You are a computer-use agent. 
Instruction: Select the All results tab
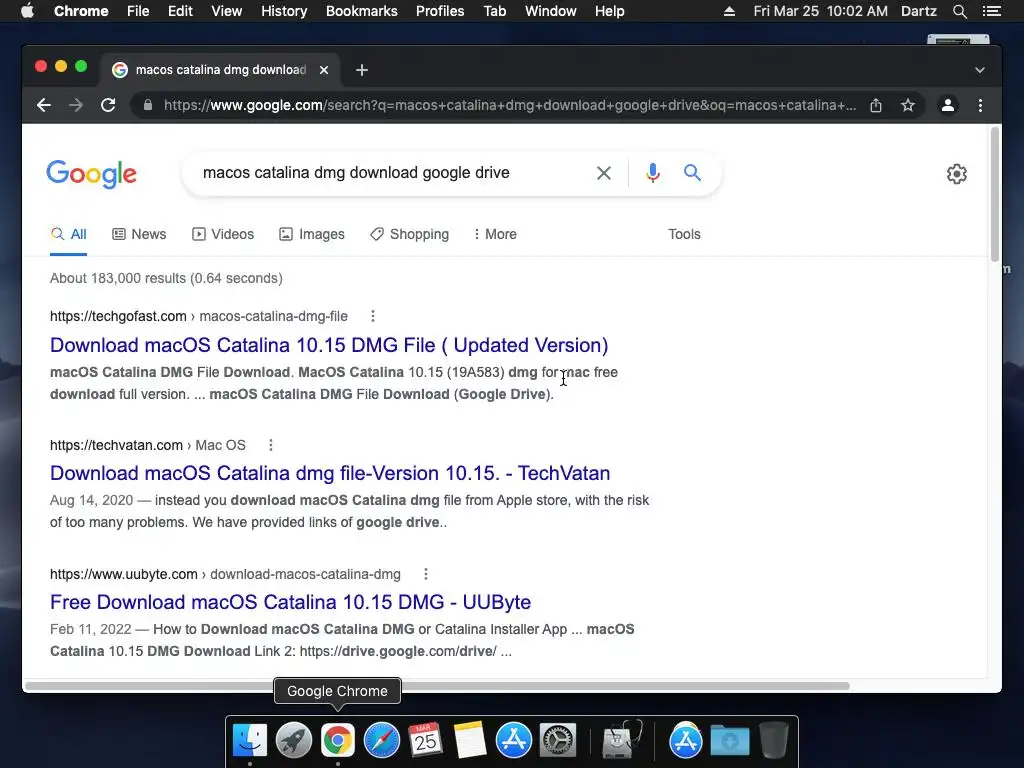pyautogui.click(x=69, y=234)
